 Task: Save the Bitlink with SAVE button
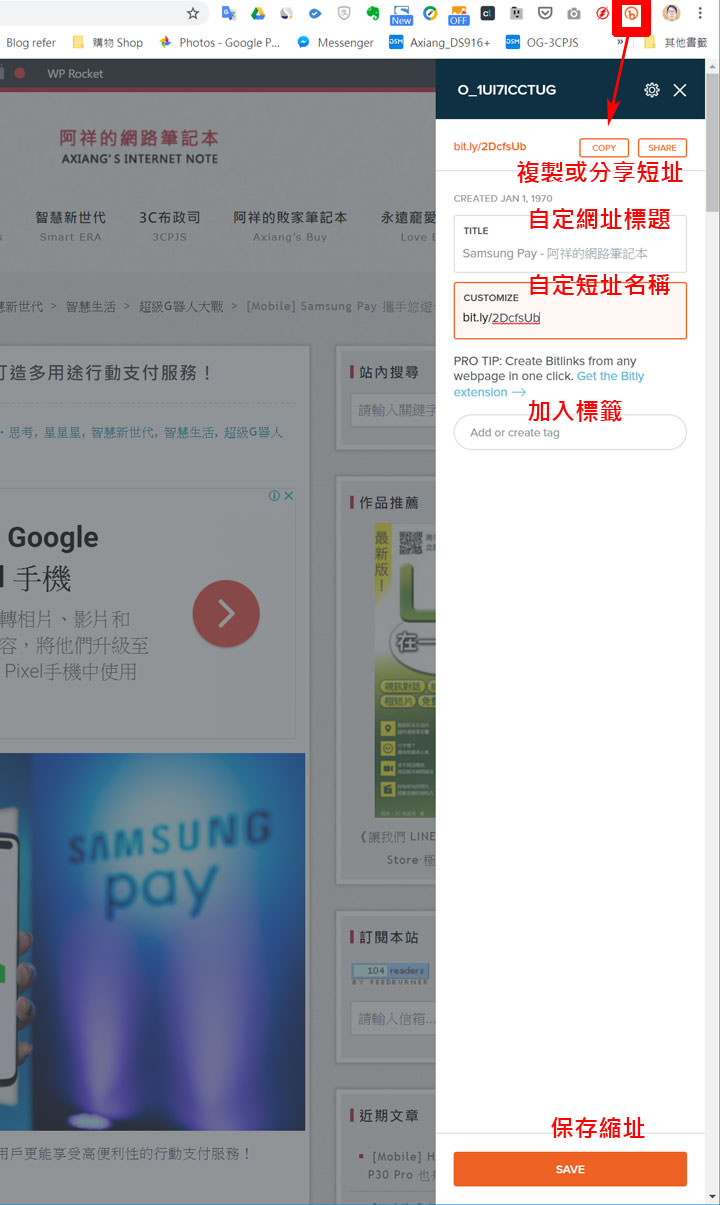click(x=570, y=1169)
